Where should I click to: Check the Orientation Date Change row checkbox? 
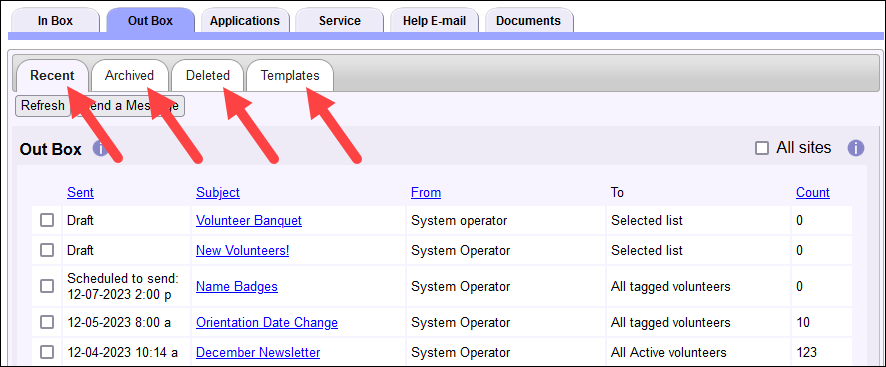pyautogui.click(x=47, y=322)
